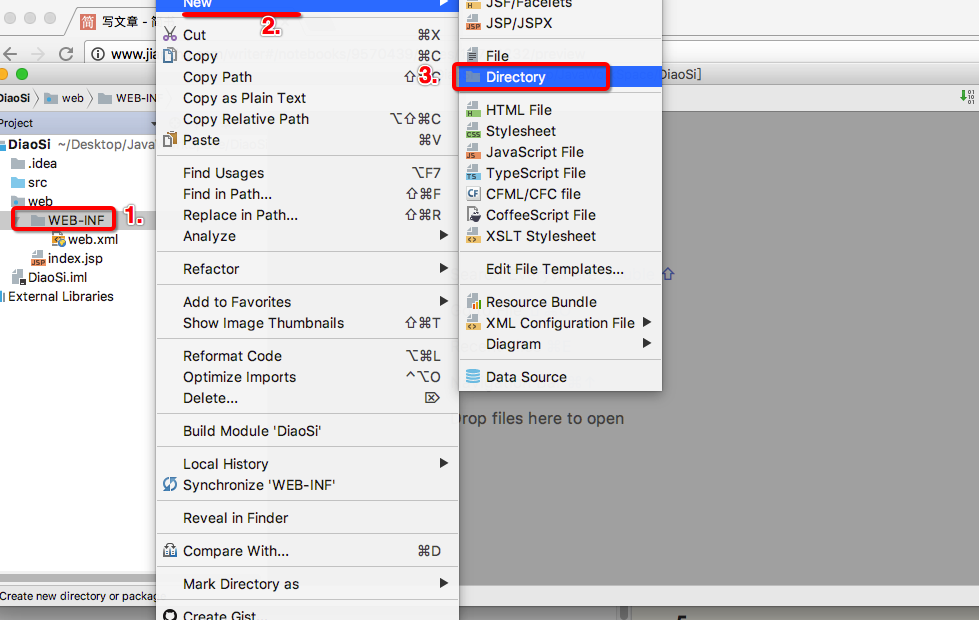Click the Resource Bundle icon
The width and height of the screenshot is (979, 620).
coord(473,302)
